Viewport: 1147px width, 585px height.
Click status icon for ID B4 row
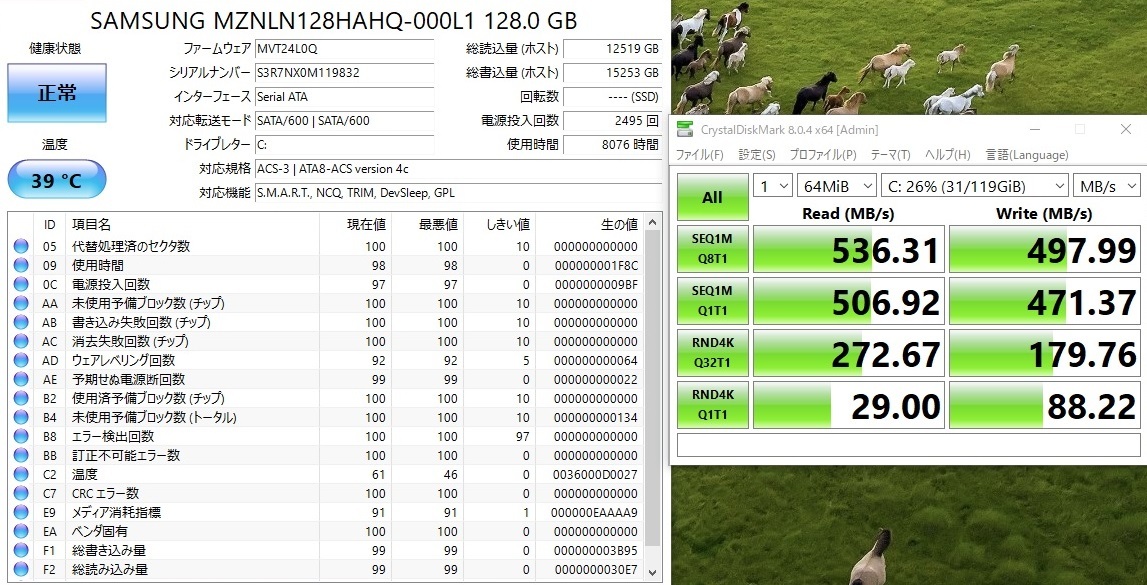coord(20,418)
